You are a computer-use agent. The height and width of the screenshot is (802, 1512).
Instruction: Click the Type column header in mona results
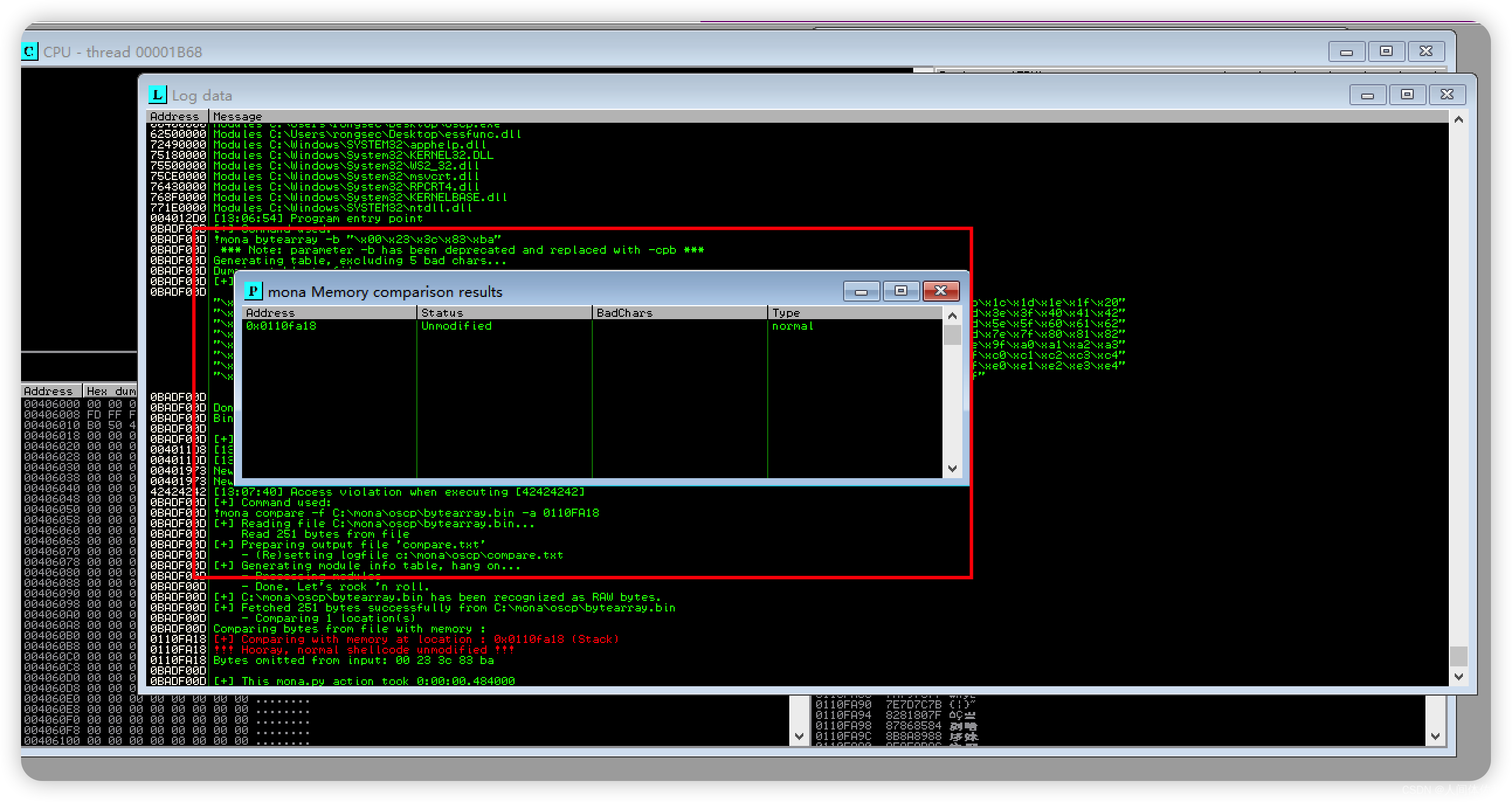click(x=785, y=313)
